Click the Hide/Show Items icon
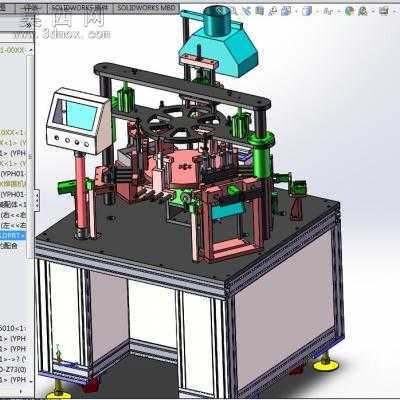 (x=328, y=11)
